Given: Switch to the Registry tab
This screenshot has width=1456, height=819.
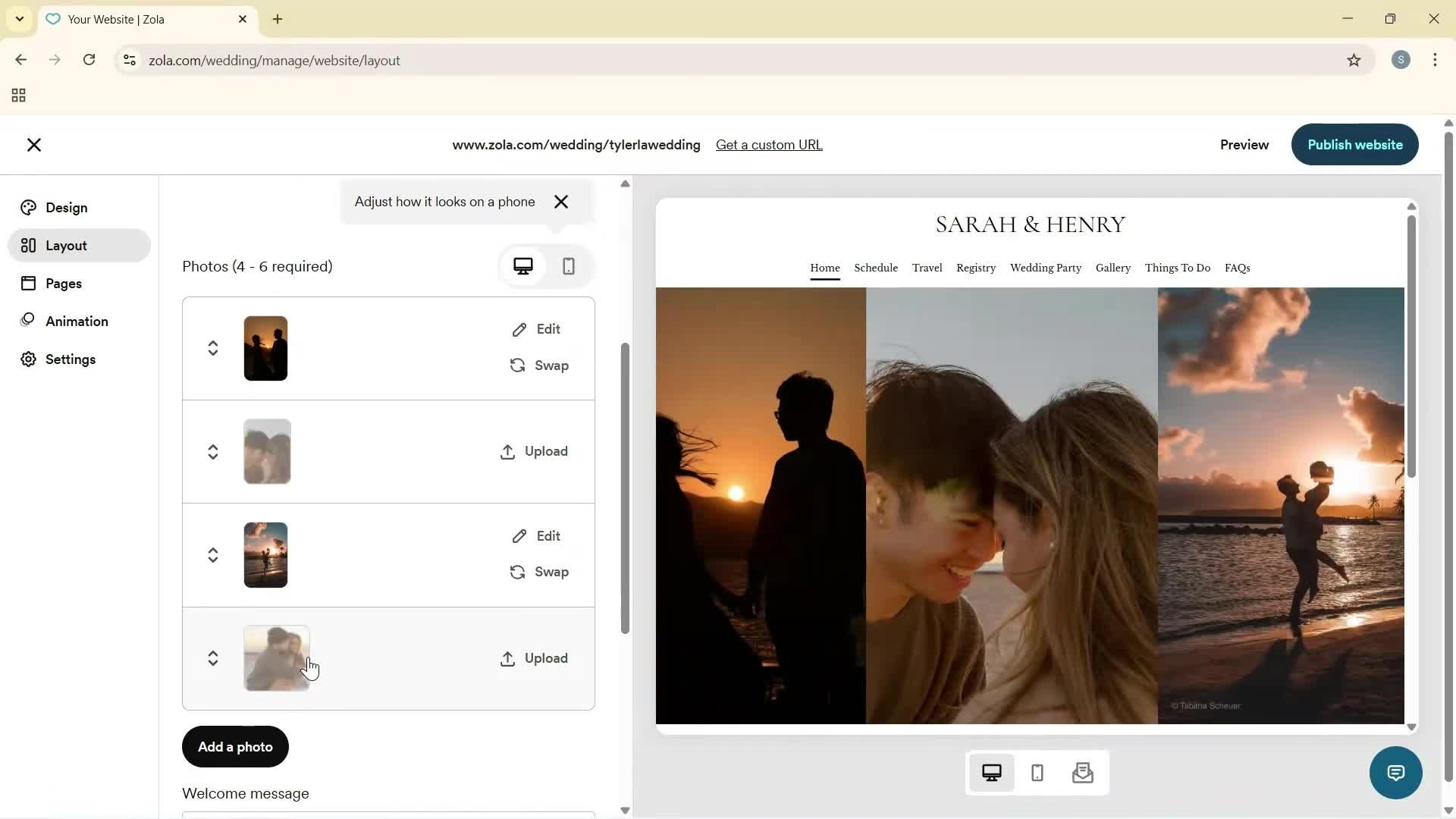Looking at the screenshot, I should pos(975,268).
